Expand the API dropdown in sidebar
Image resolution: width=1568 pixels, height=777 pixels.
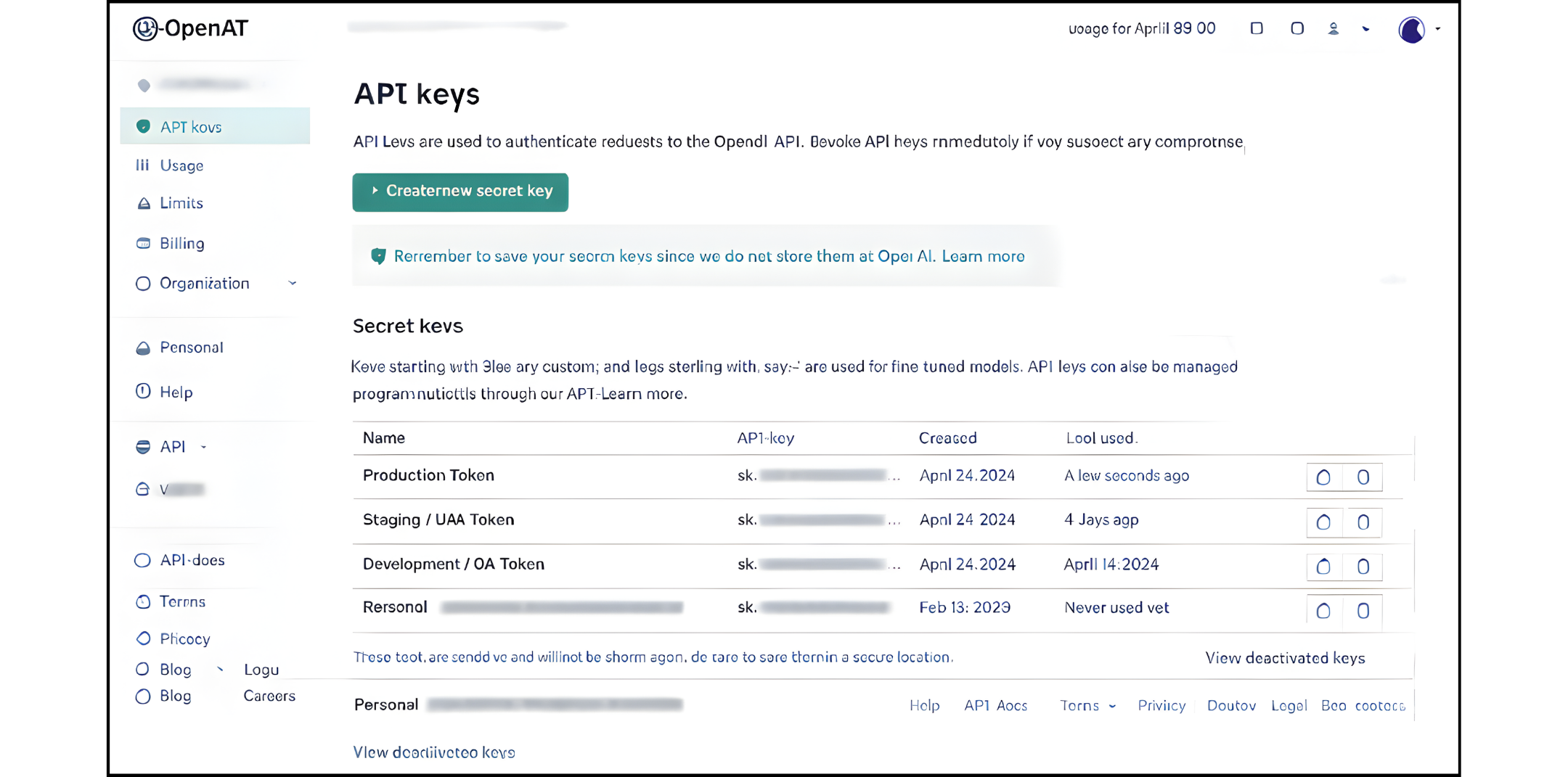(203, 447)
